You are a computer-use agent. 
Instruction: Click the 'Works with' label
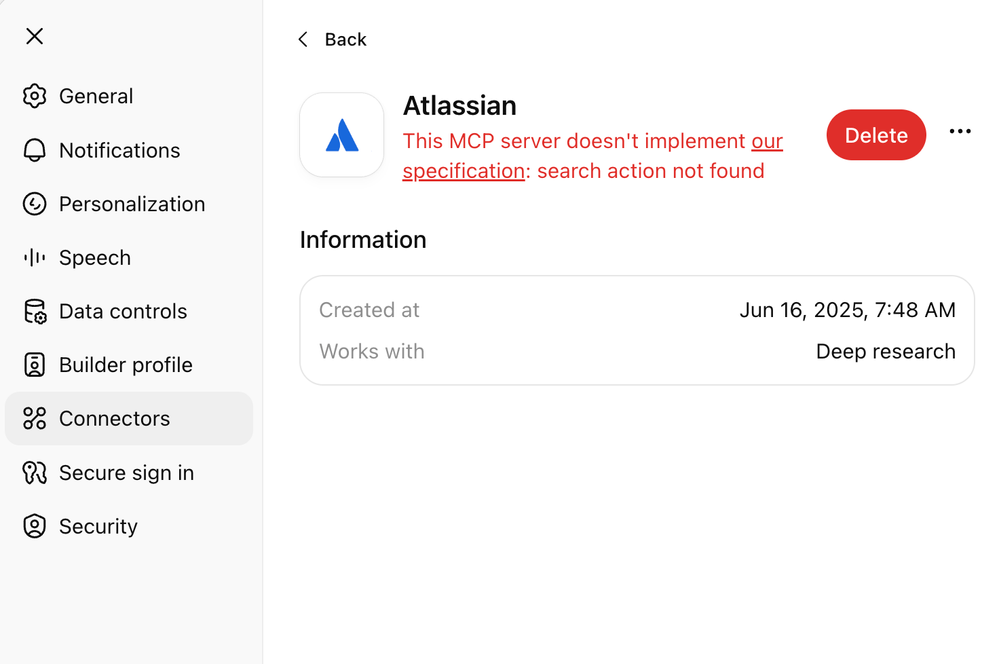[x=371, y=352]
